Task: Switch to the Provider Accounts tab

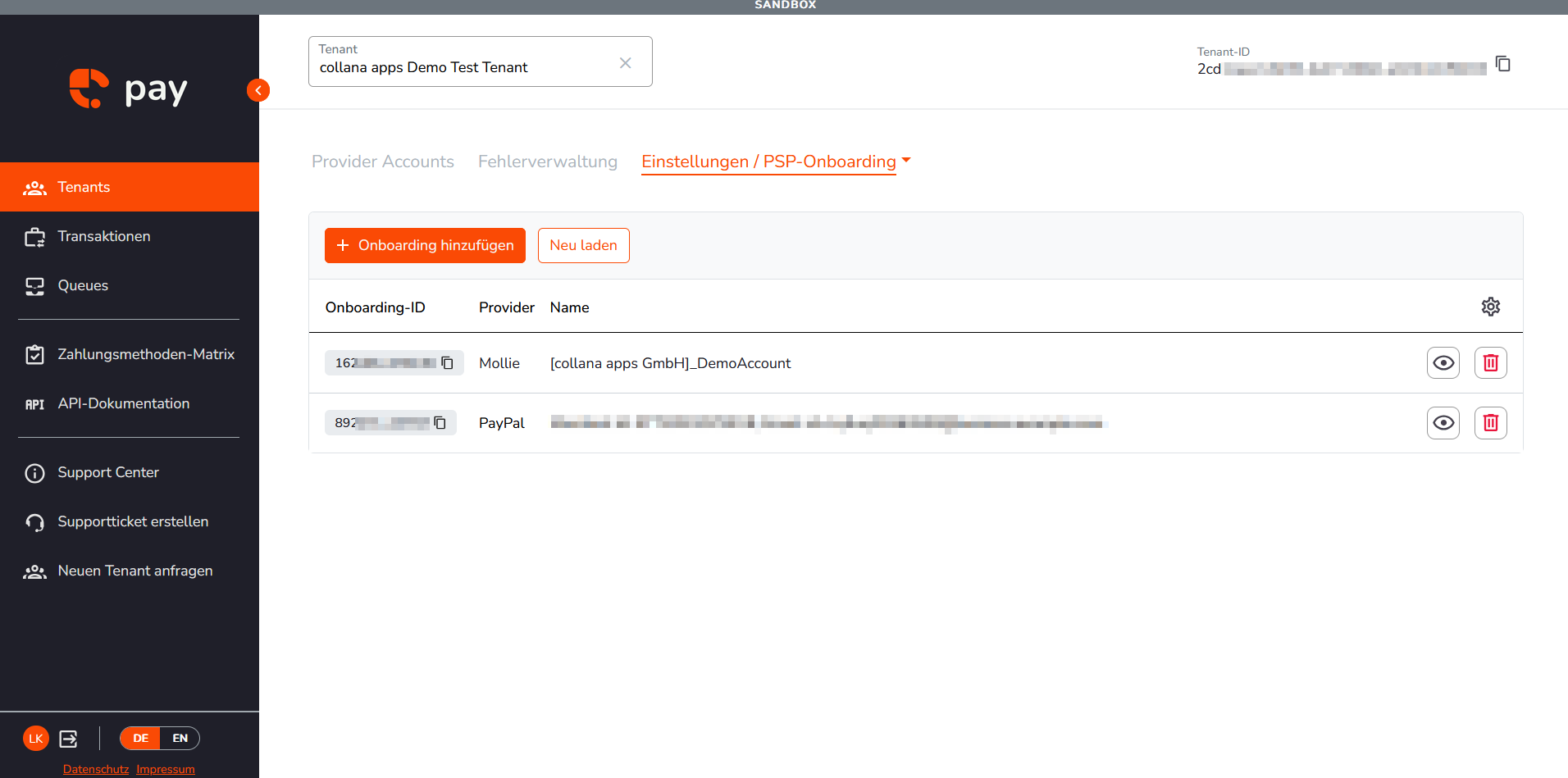Action: (383, 162)
